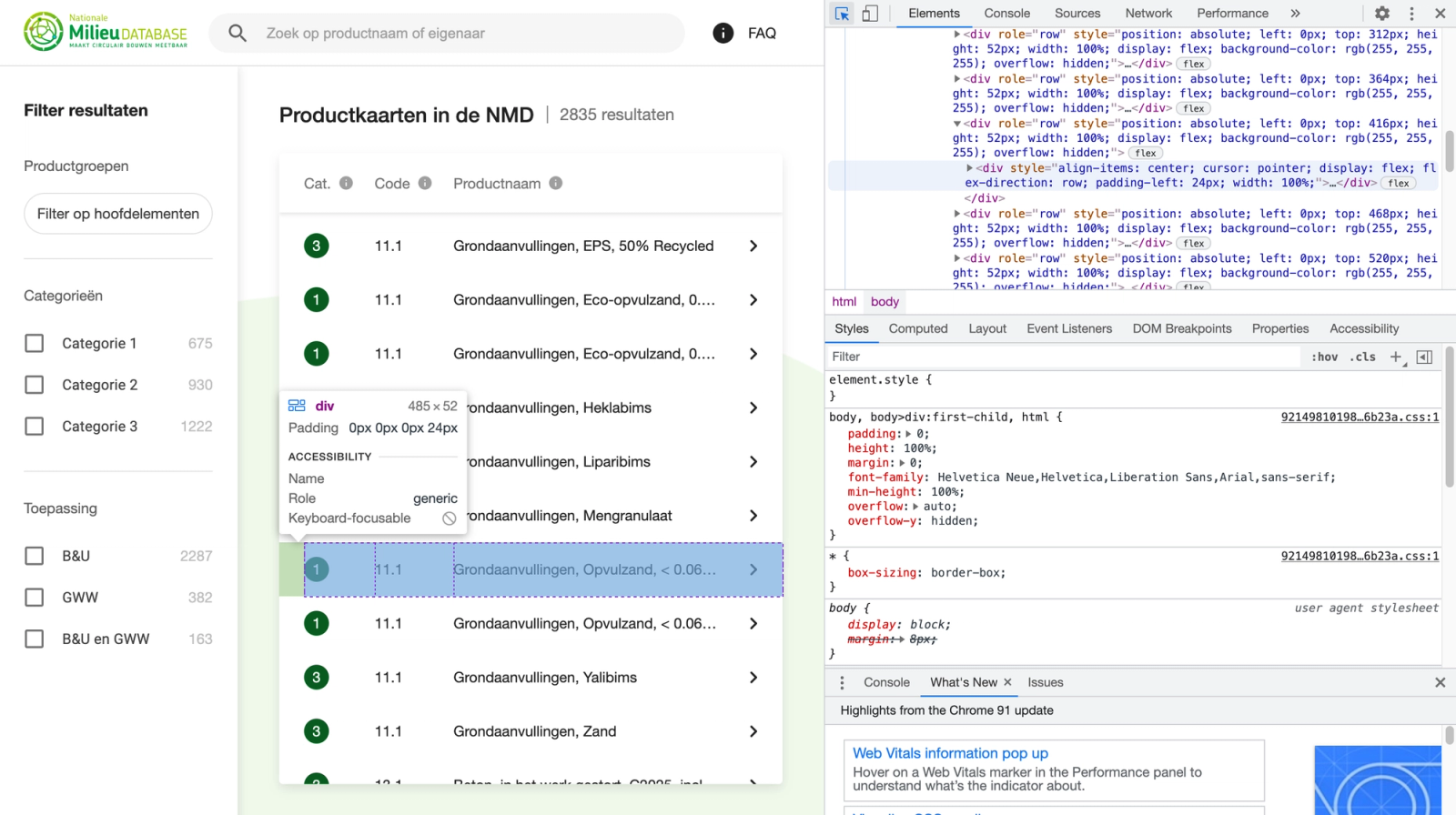1456x815 pixels.
Task: Open chevron for Grondaanvullingen, Zand
Action: [753, 731]
